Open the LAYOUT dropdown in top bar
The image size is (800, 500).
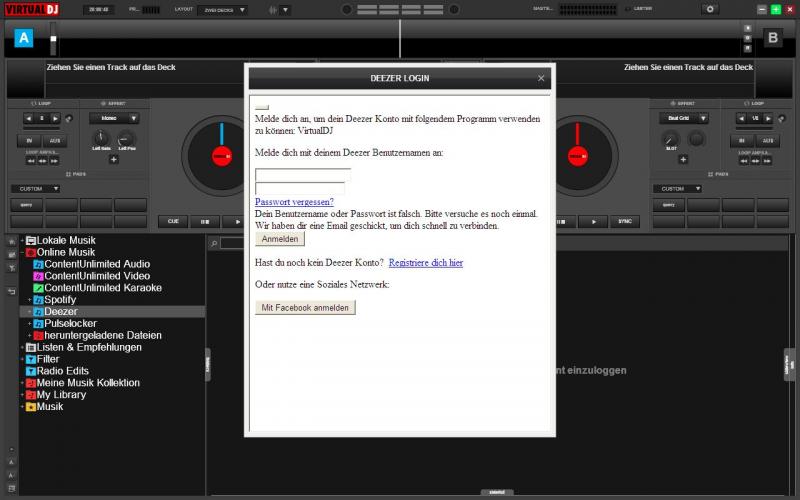click(223, 10)
